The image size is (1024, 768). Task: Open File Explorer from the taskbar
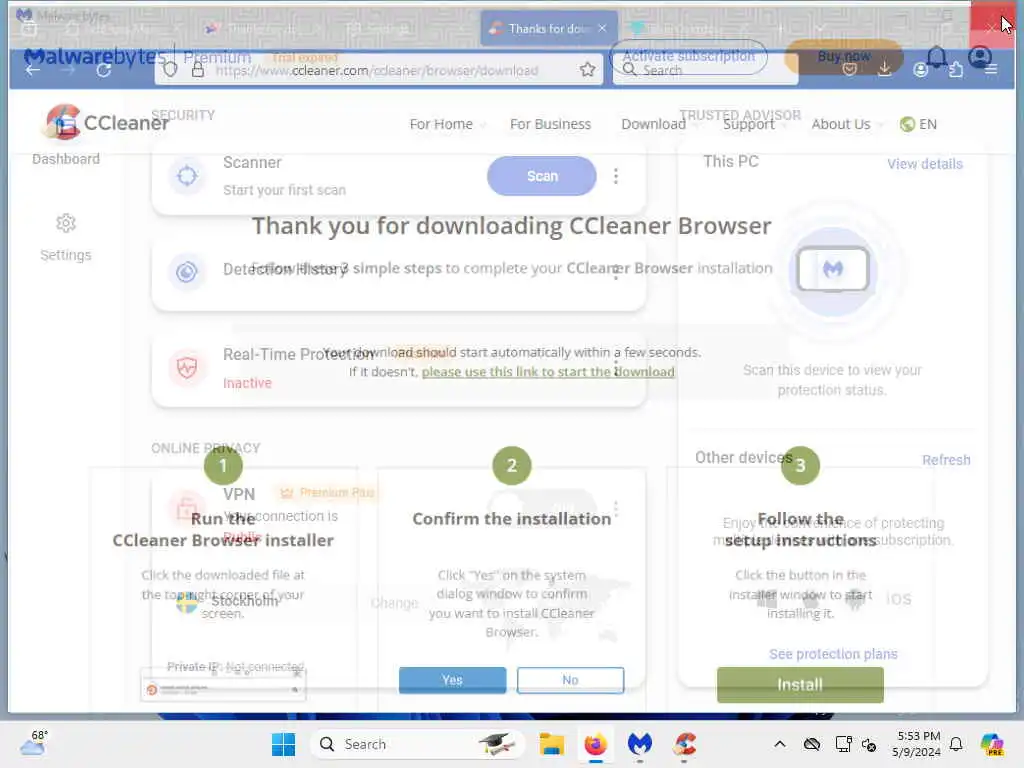pyautogui.click(x=551, y=744)
